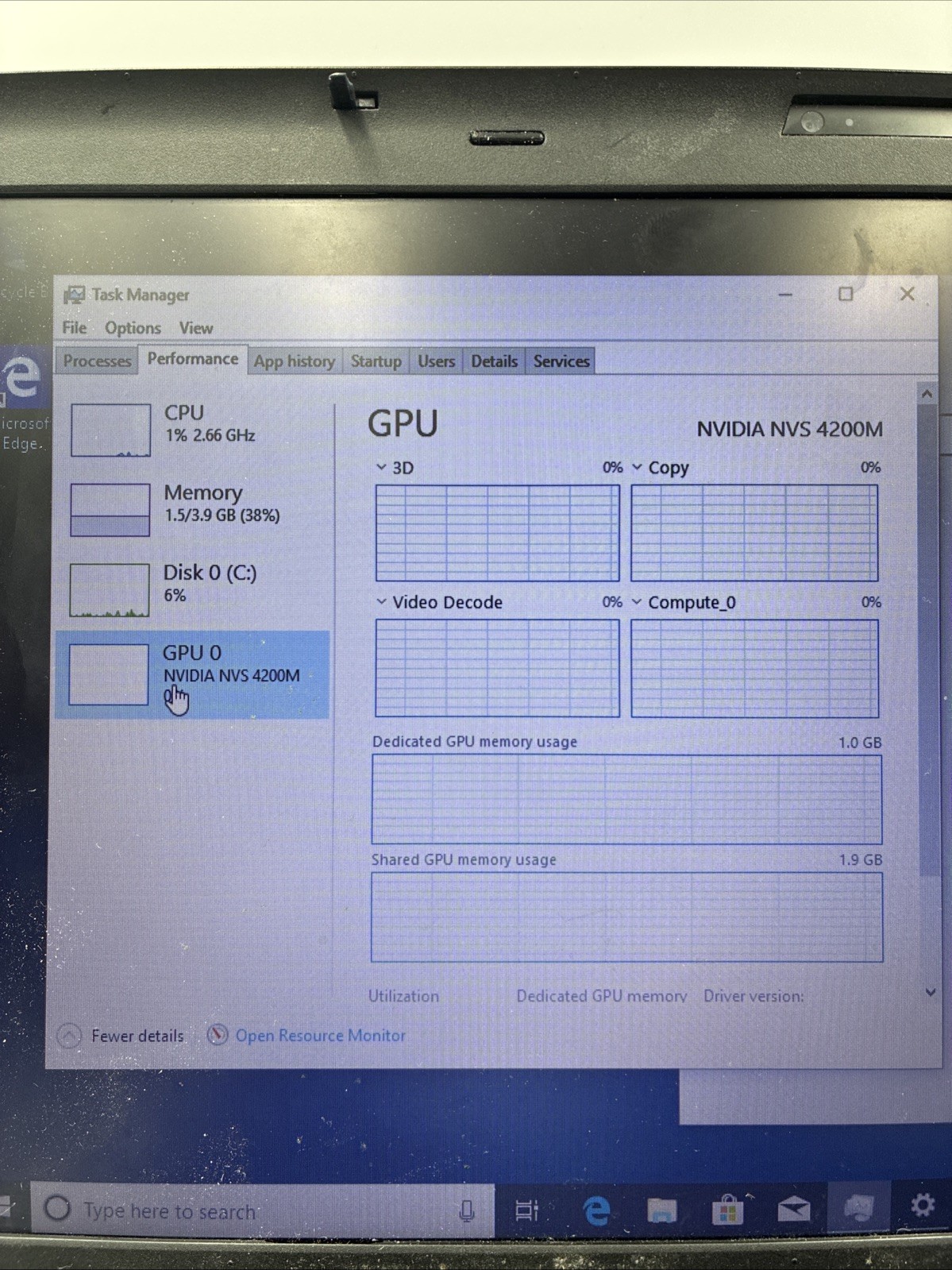952x1270 pixels.
Task: Go to the Users tab
Action: 436,361
